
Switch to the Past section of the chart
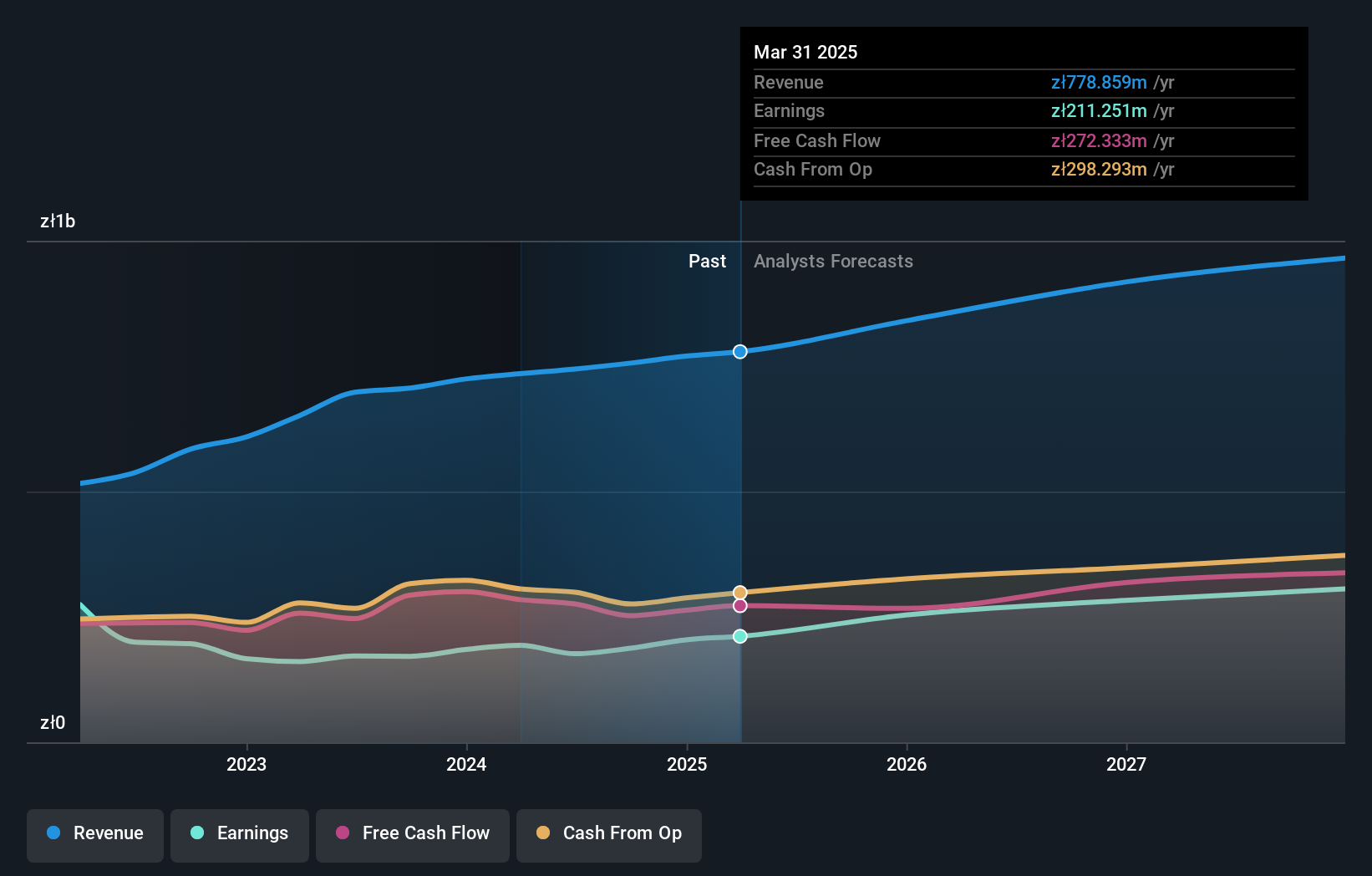point(708,261)
